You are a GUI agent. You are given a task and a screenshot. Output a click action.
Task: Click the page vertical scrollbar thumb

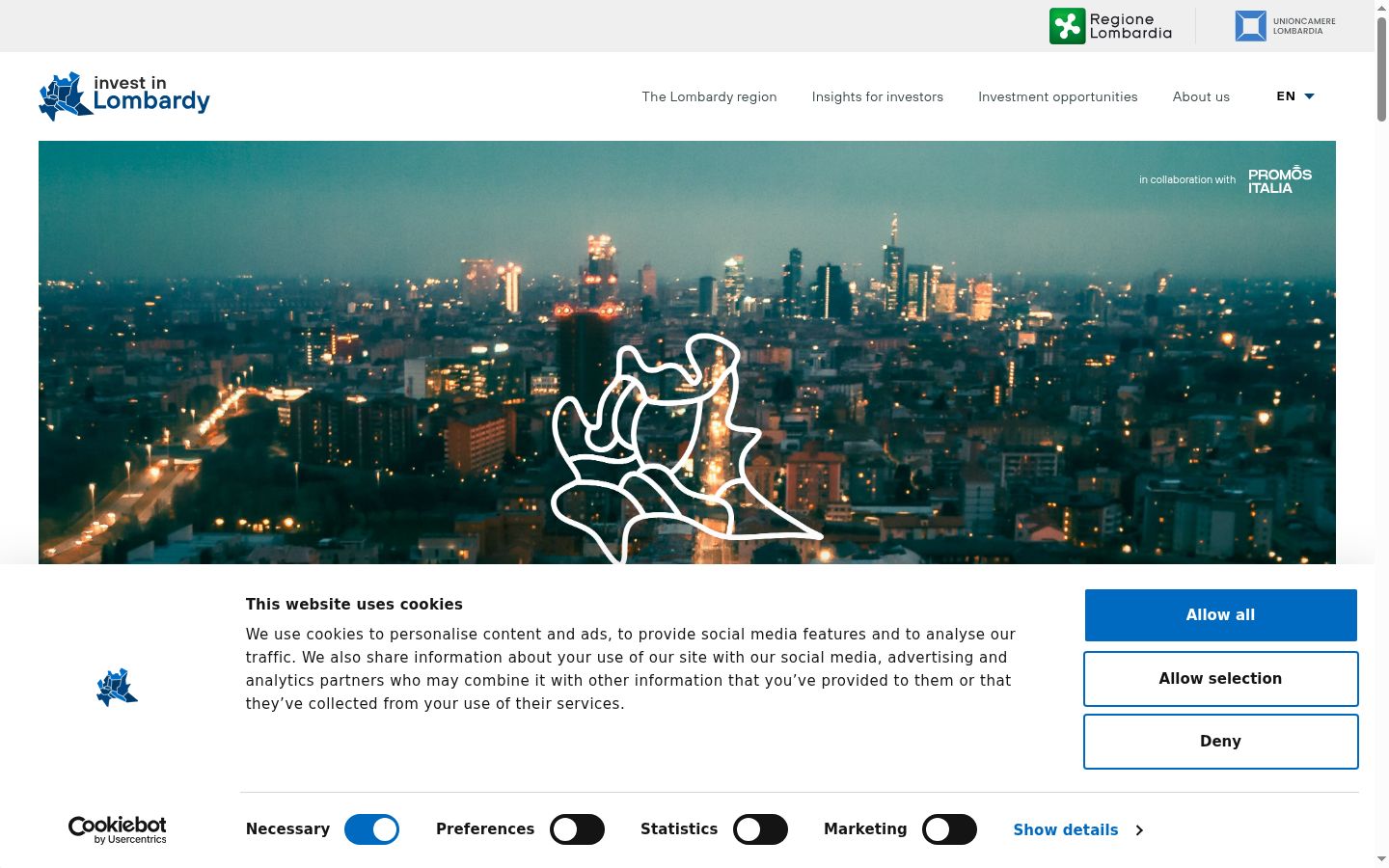coord(1381,68)
